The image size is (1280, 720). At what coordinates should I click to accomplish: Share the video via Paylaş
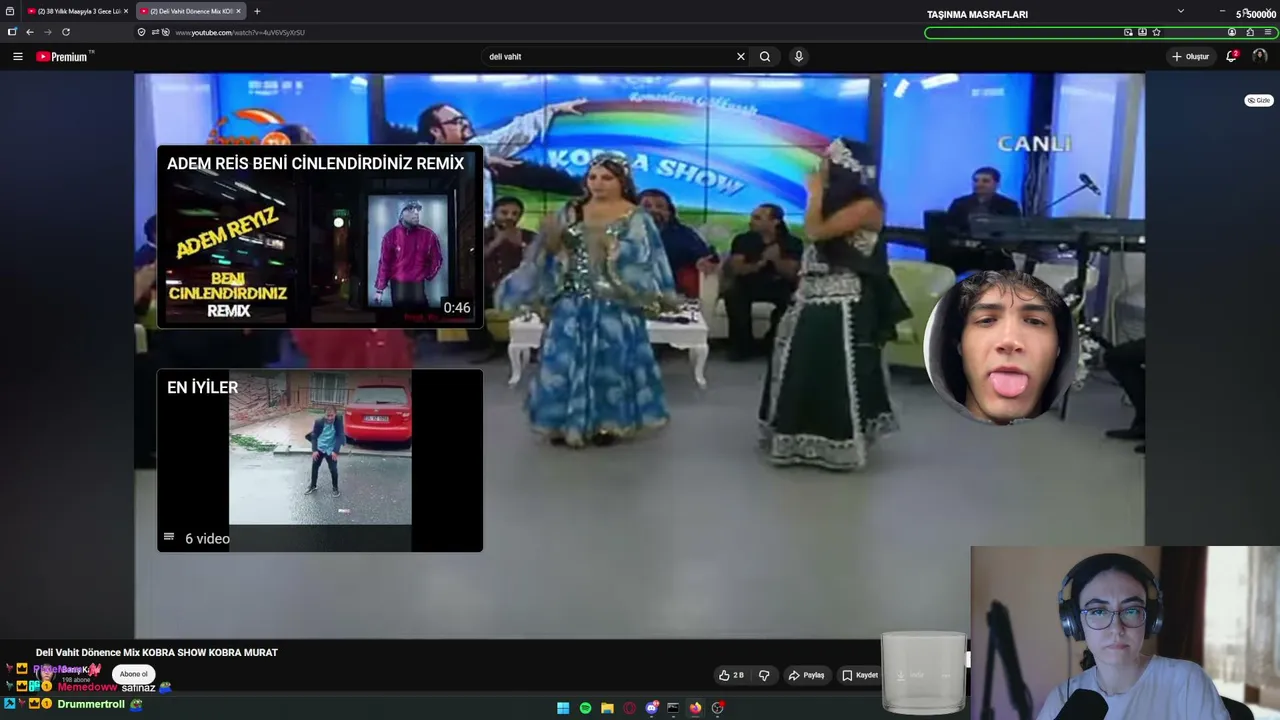click(x=807, y=675)
